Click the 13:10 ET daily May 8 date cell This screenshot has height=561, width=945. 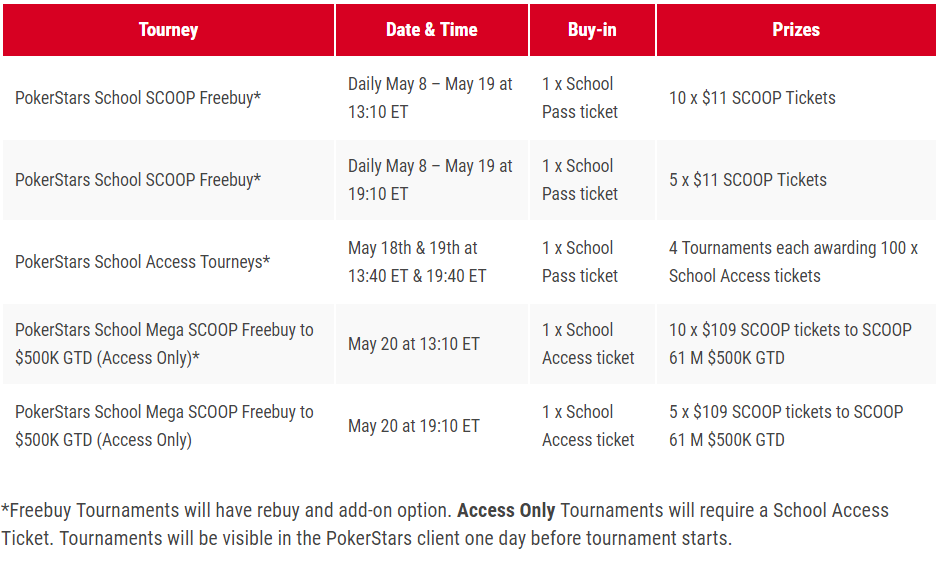[430, 98]
